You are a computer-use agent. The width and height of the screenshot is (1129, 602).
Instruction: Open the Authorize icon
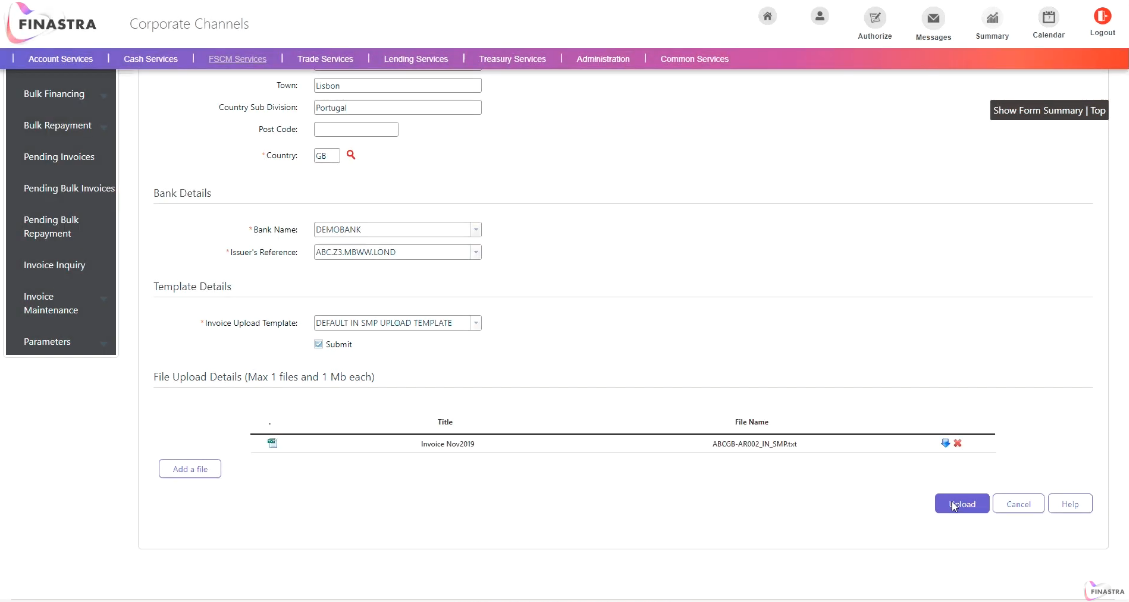pyautogui.click(x=875, y=18)
